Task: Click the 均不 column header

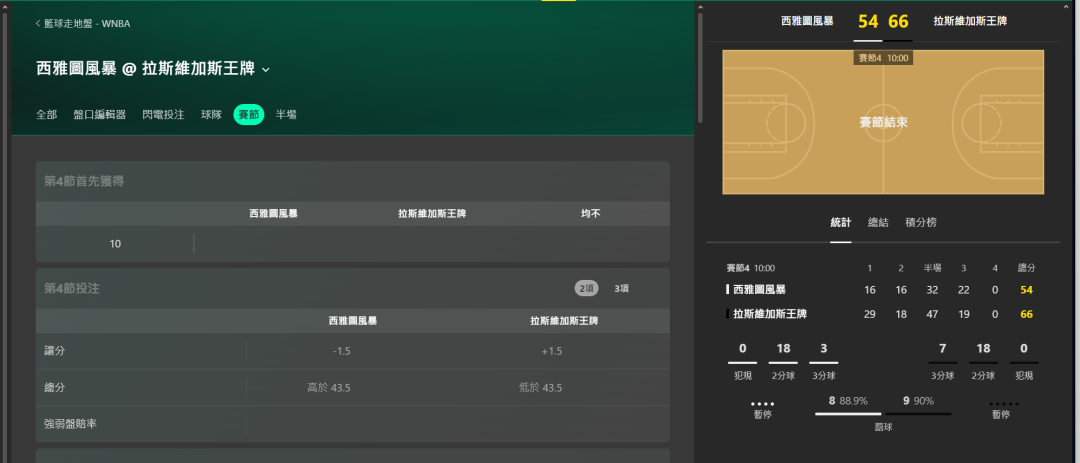Action: (x=590, y=214)
